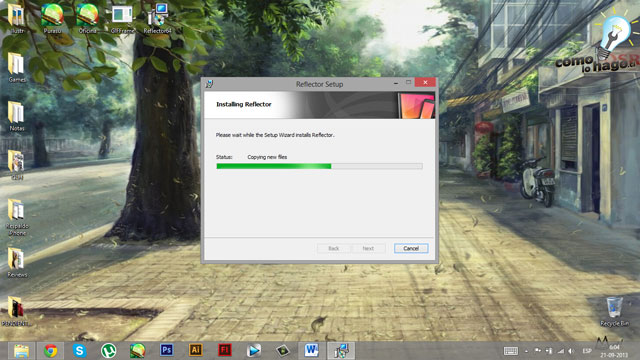The image size is (640, 360).
Task: Launch Adobe Illustrator from taskbar
Action: pos(196,350)
